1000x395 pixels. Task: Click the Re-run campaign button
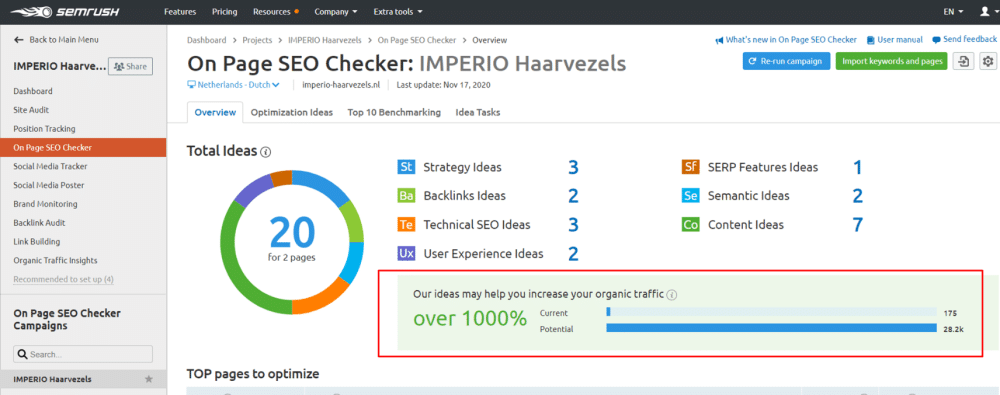786,61
